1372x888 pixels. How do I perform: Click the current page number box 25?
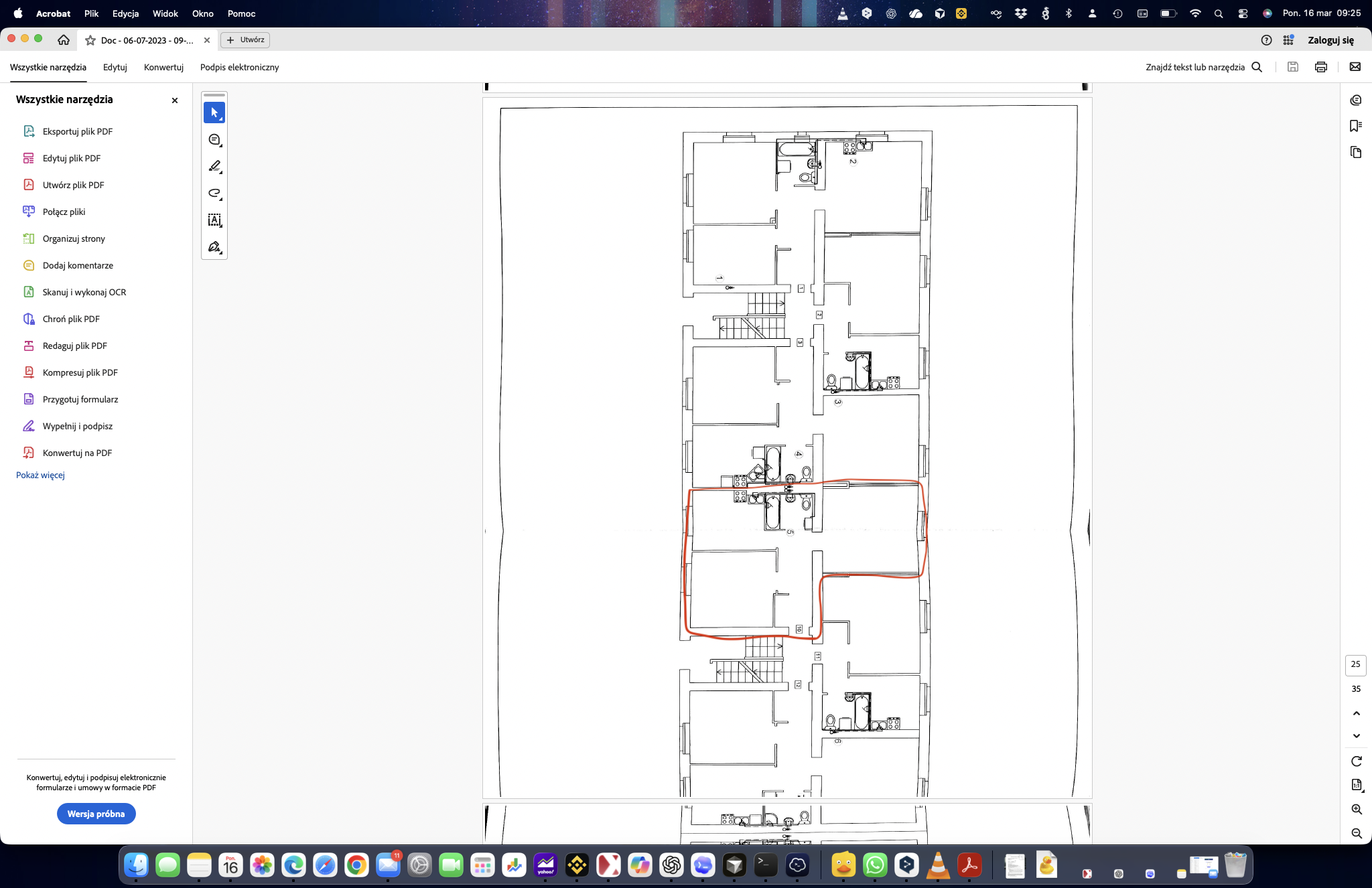click(x=1355, y=664)
